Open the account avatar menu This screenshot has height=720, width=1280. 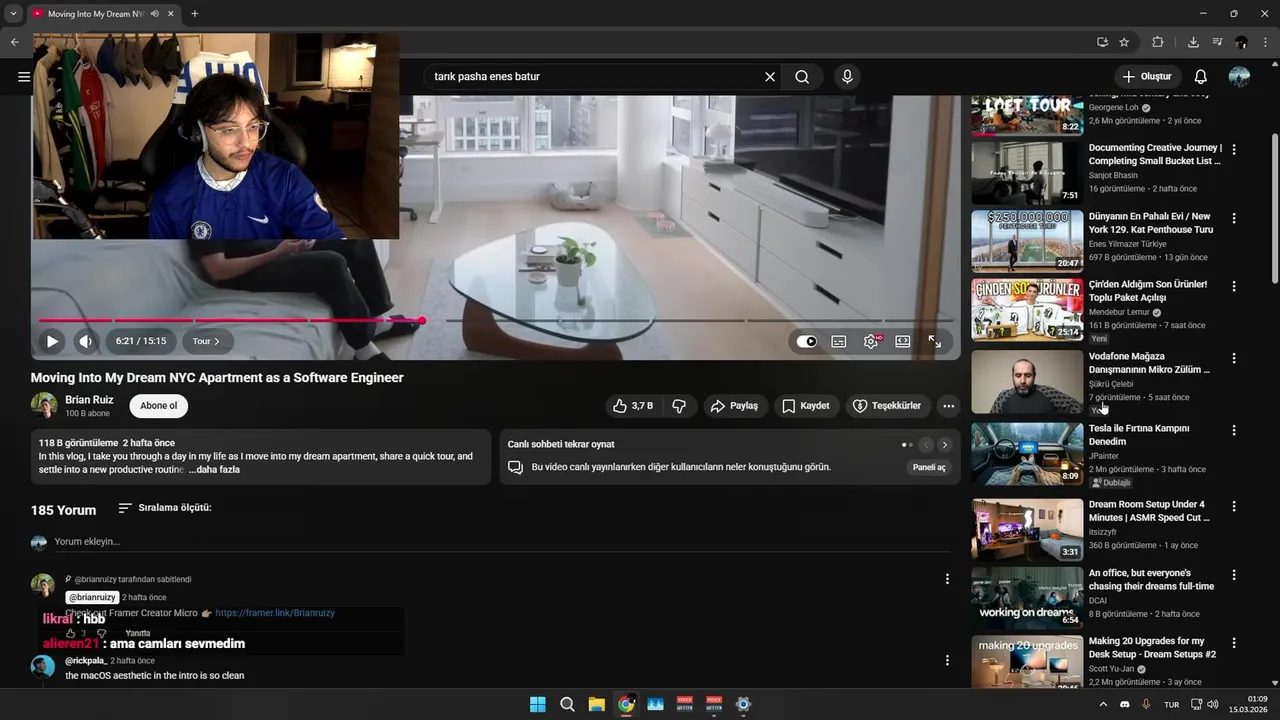click(1239, 77)
